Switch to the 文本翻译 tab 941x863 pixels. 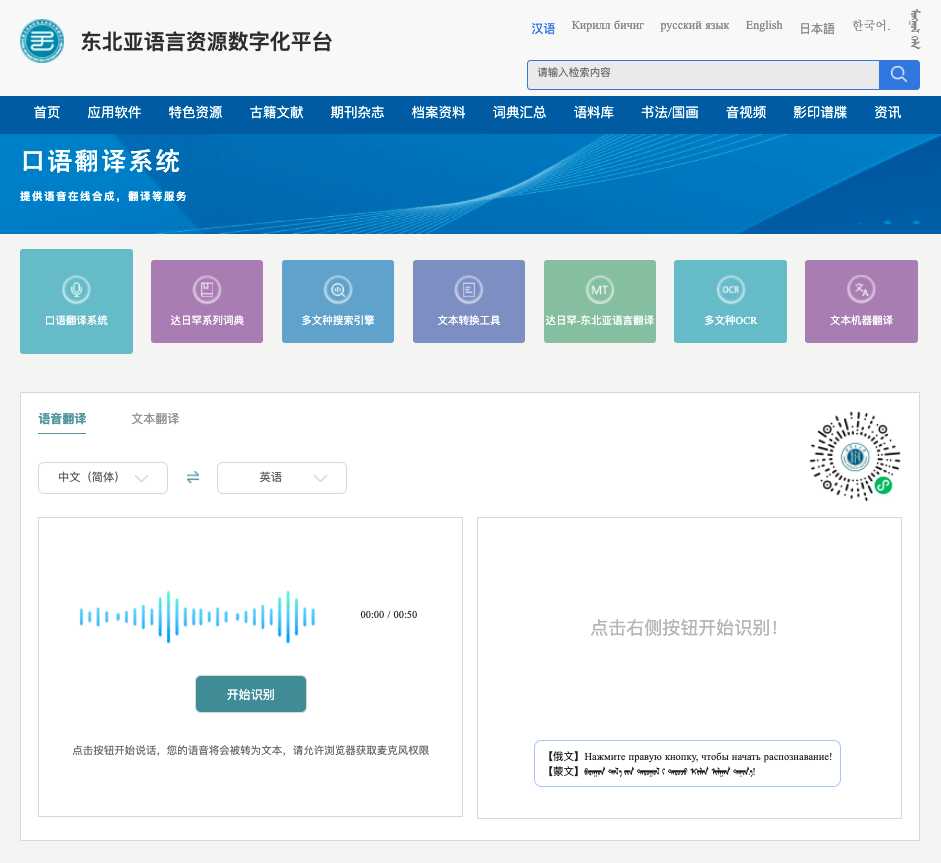coord(156,419)
